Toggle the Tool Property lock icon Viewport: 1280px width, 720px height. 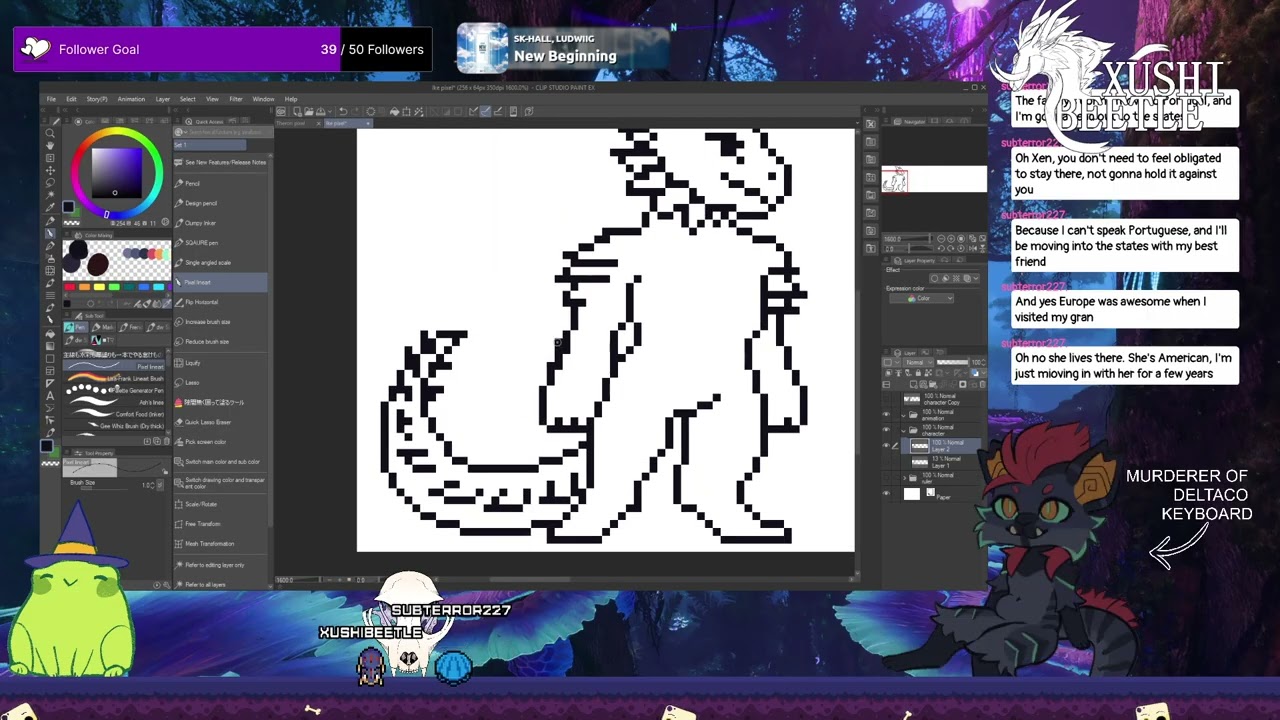click(x=165, y=472)
